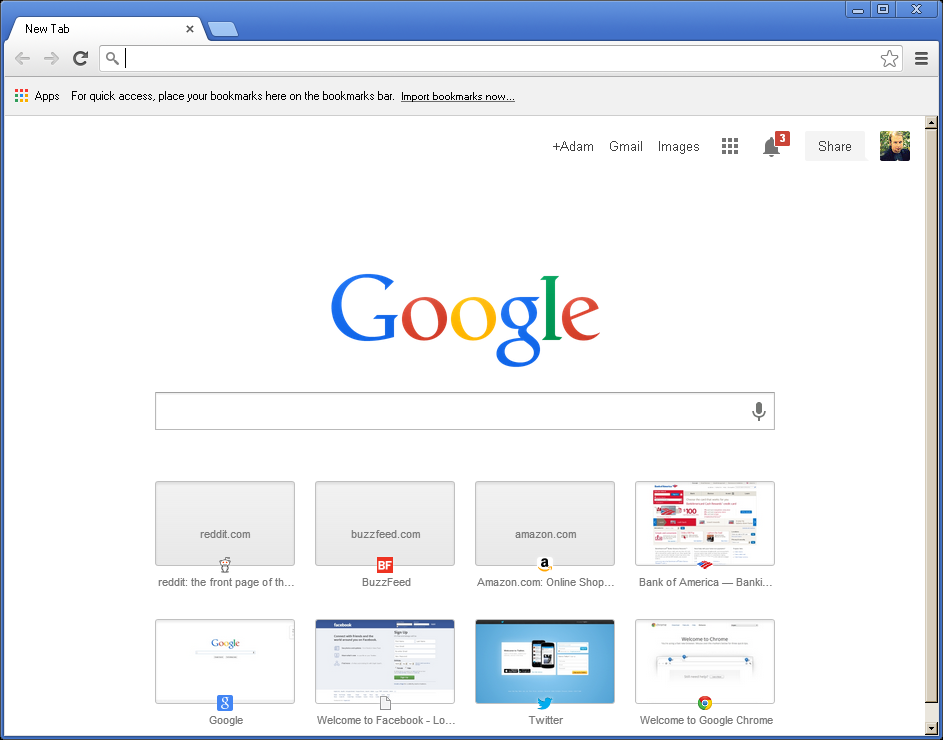Image resolution: width=943 pixels, height=740 pixels.
Task: Bookmark page with the star icon
Action: (889, 58)
